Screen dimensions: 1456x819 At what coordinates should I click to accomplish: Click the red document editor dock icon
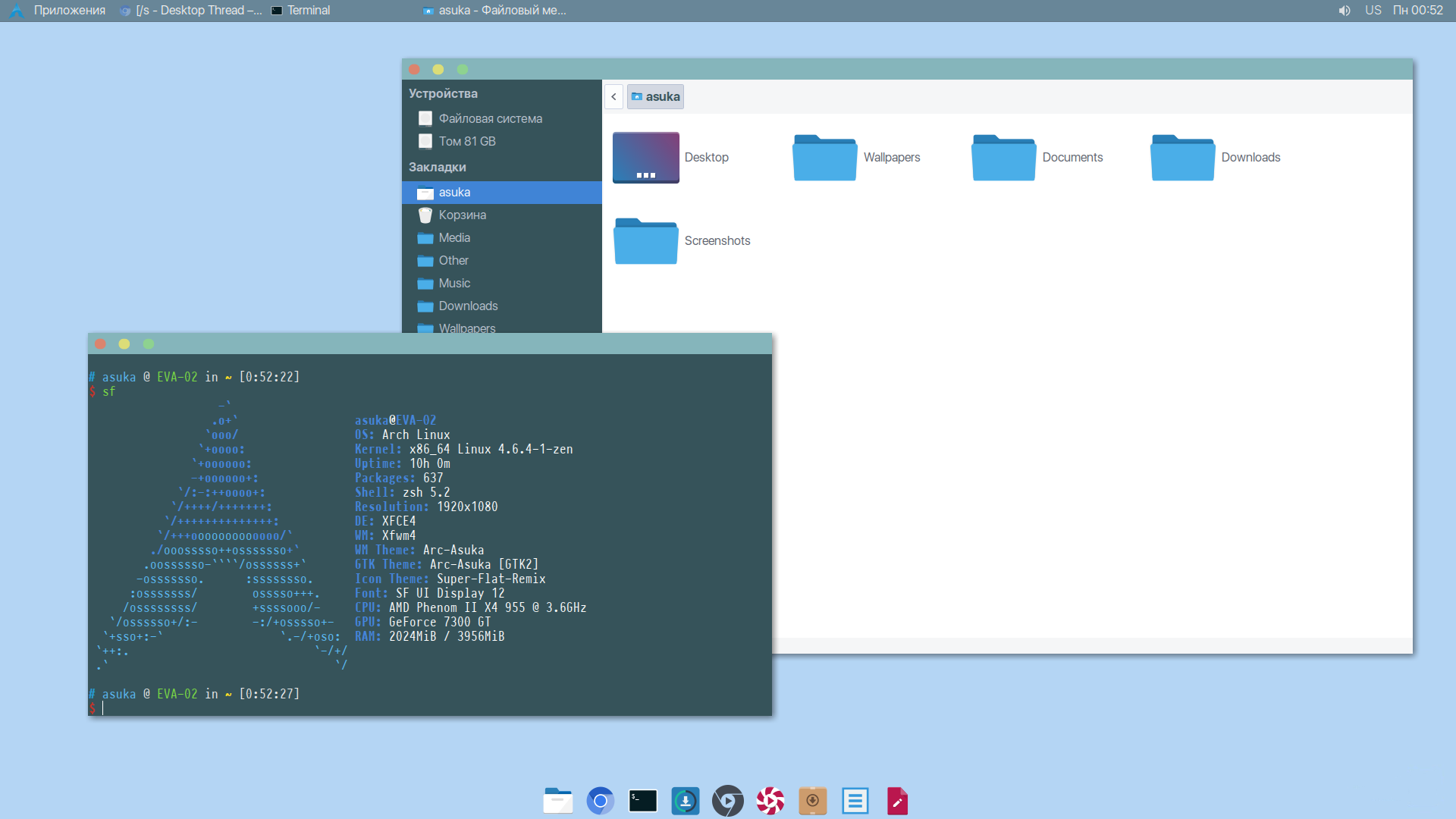pyautogui.click(x=898, y=801)
